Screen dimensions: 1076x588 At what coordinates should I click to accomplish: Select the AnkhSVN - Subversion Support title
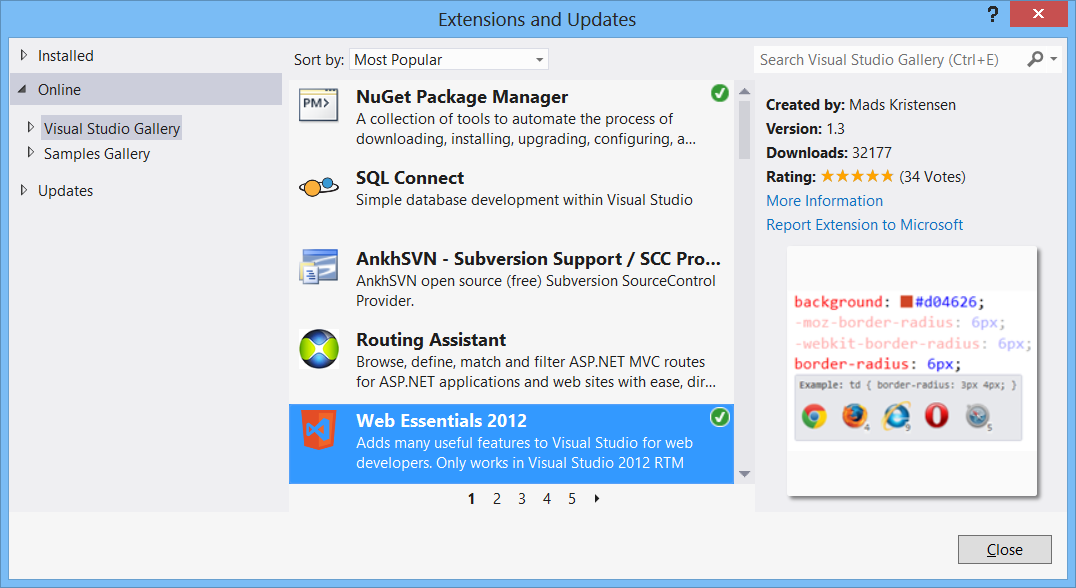[x=538, y=259]
